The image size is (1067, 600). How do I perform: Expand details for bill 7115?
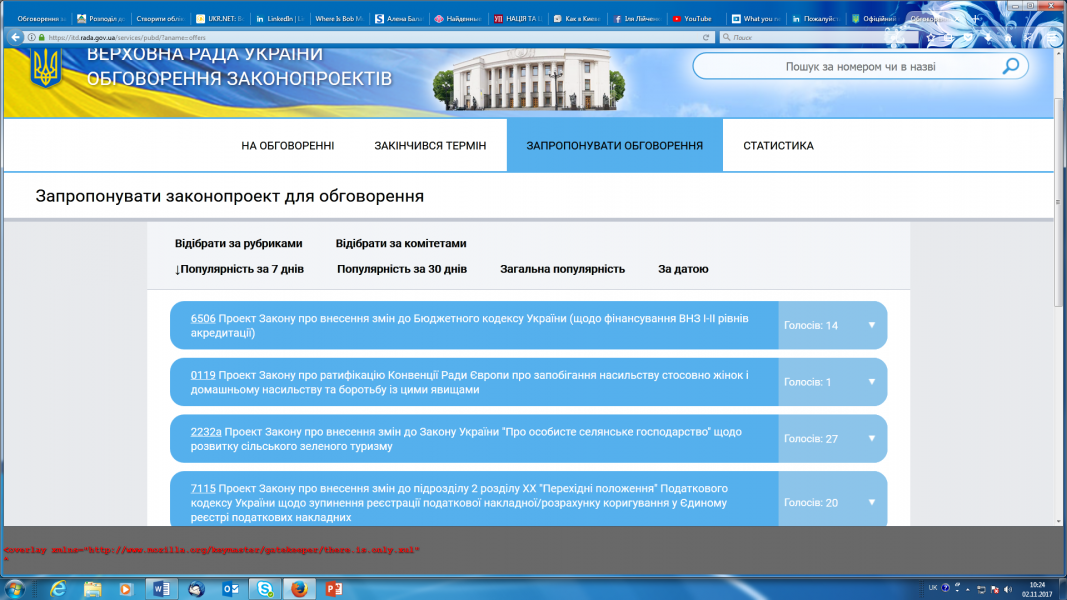871,502
